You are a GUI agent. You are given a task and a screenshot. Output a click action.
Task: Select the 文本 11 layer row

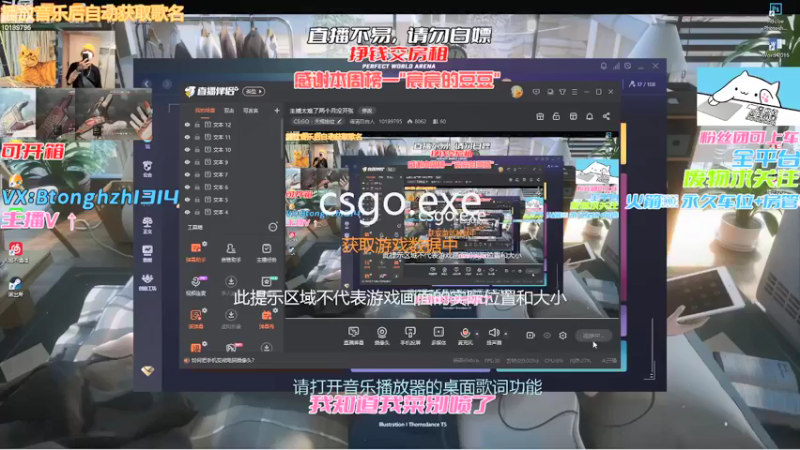(232, 137)
